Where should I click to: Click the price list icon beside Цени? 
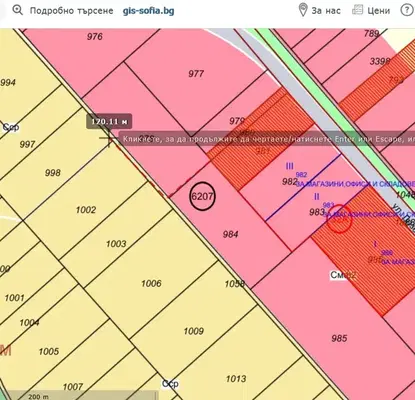(x=357, y=10)
